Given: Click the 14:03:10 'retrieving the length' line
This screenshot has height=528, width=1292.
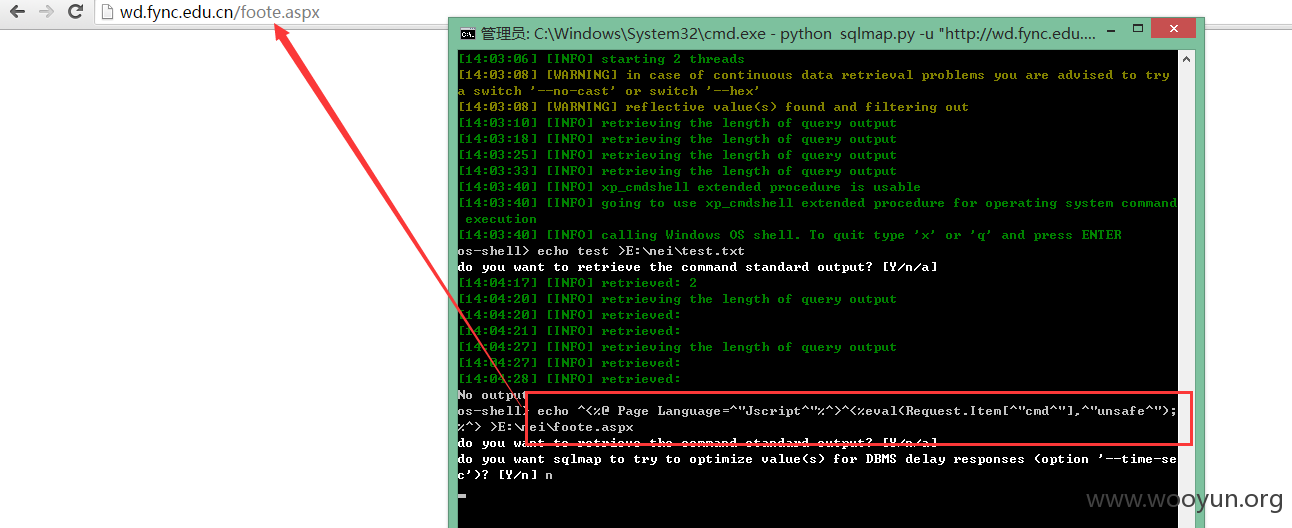Looking at the screenshot, I should click(x=677, y=123).
